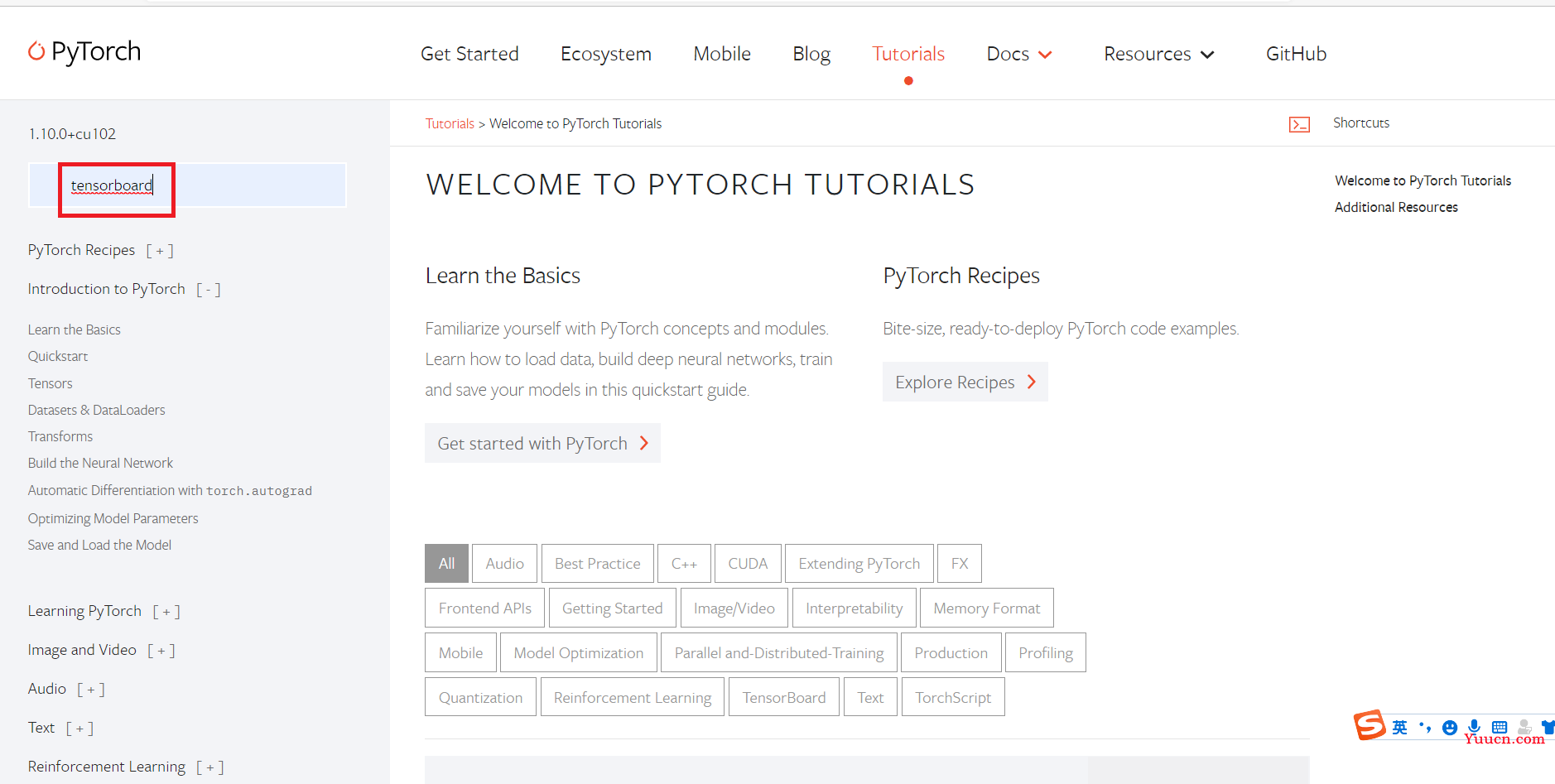Jump to Additional Resources section
The height and width of the screenshot is (784, 1555).
[x=1396, y=207]
